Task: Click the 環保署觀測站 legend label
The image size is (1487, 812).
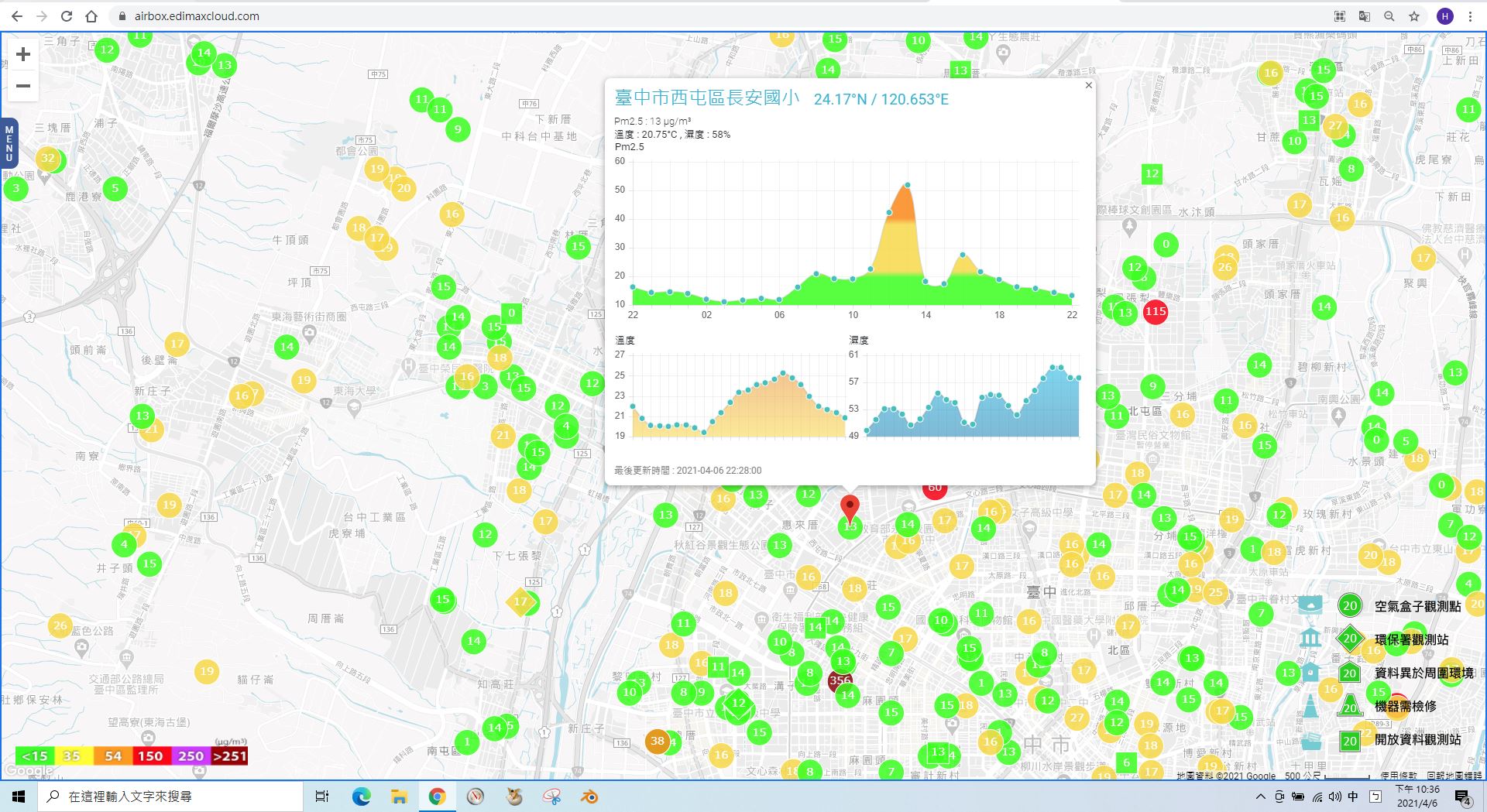Action: pos(1411,639)
